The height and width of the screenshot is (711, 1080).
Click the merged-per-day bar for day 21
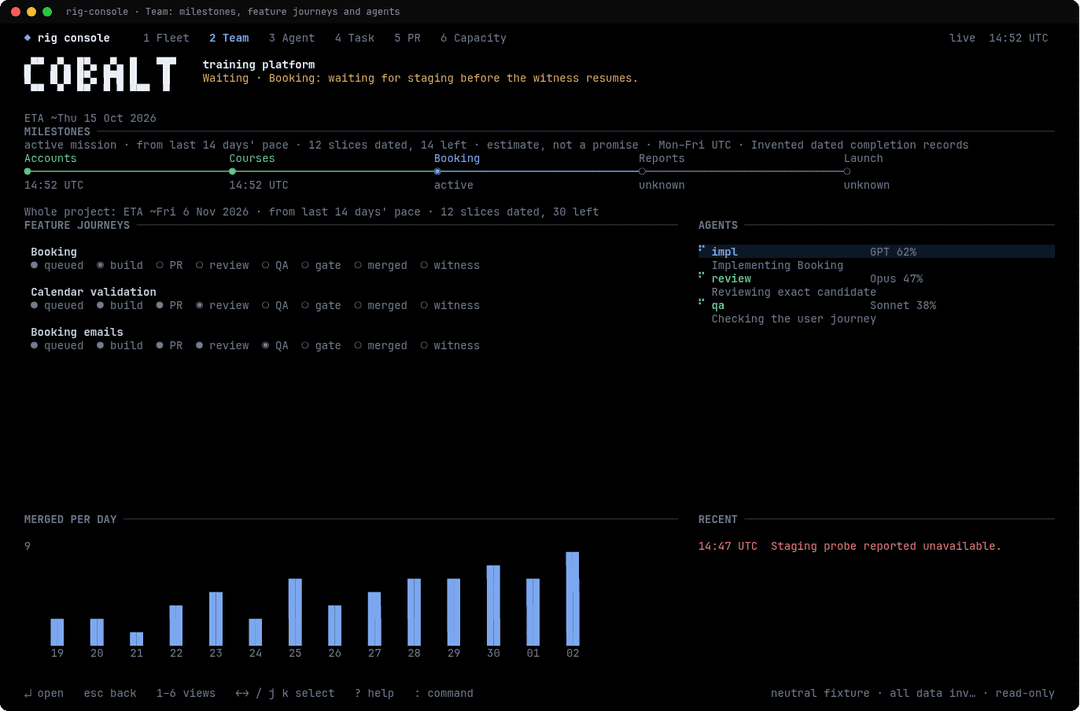136,639
